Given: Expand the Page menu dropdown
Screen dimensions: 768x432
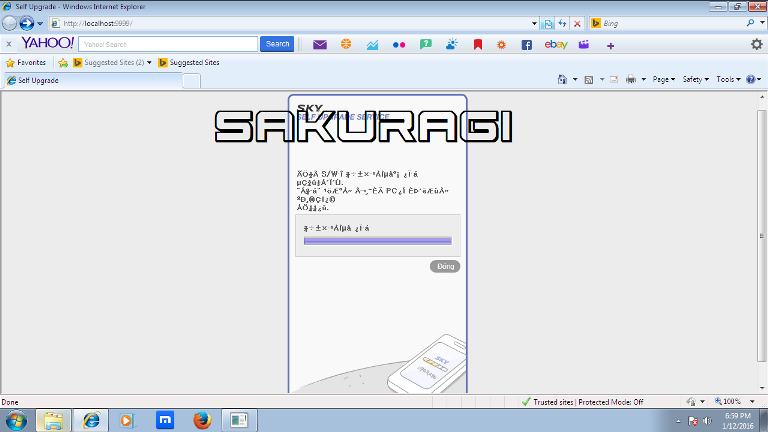Looking at the screenshot, I should (663, 79).
